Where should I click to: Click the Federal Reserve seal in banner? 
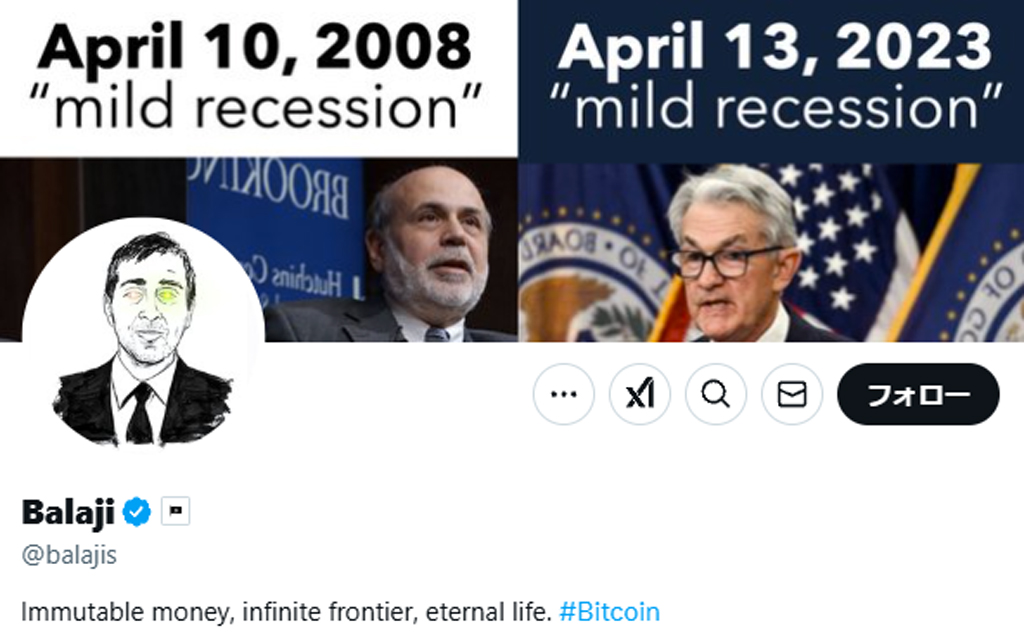tap(588, 280)
